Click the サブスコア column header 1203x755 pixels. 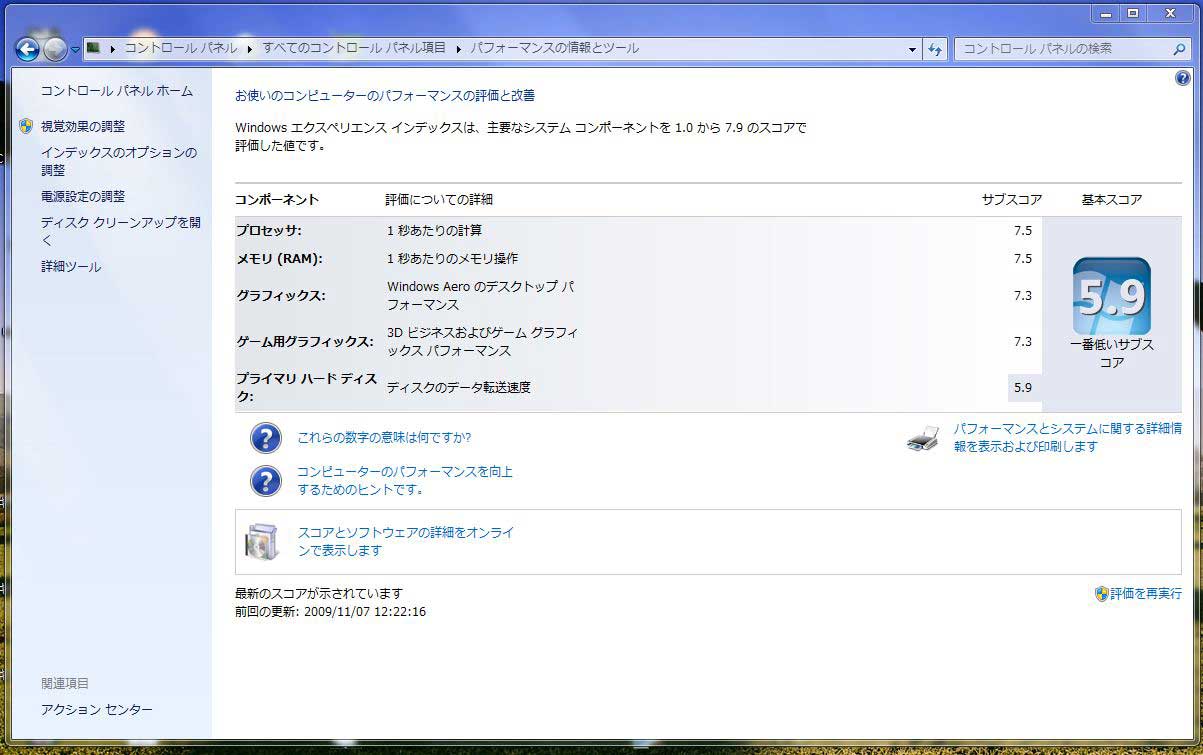coord(1012,200)
